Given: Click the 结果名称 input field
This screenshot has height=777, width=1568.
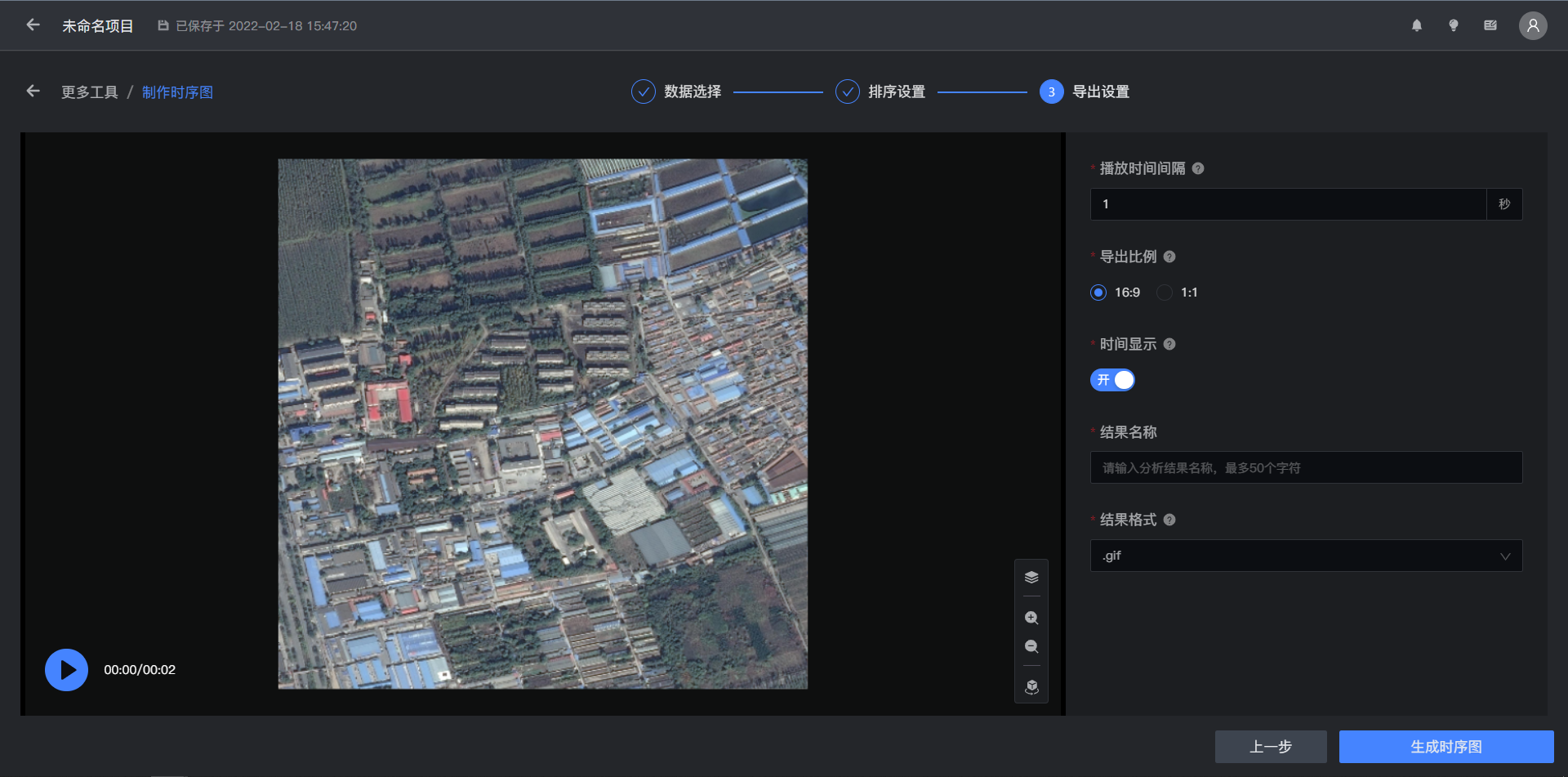Looking at the screenshot, I should click(1306, 467).
